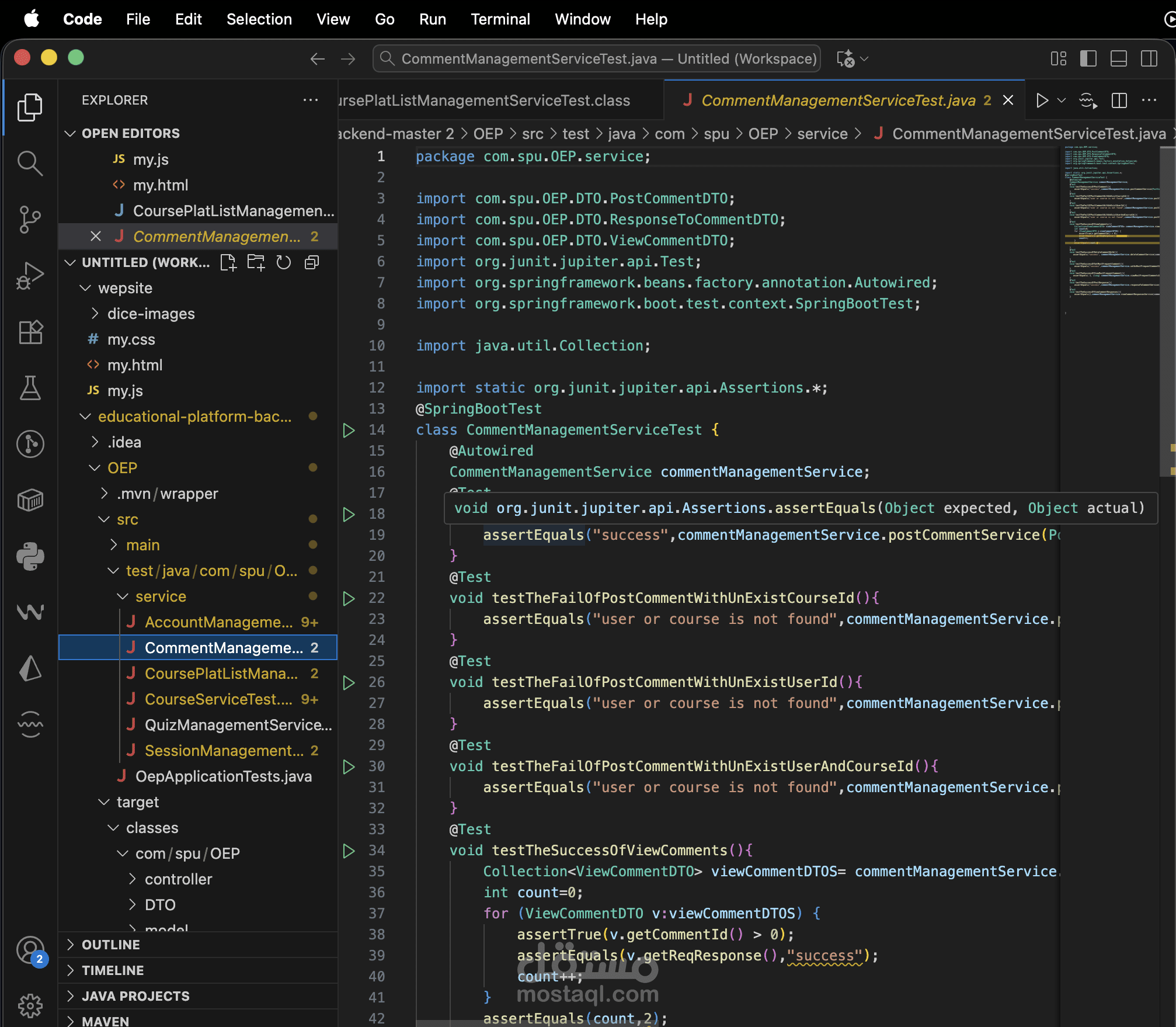Viewport: 1176px width, 1027px height.
Task: Open the Source Control view
Action: pos(30,220)
